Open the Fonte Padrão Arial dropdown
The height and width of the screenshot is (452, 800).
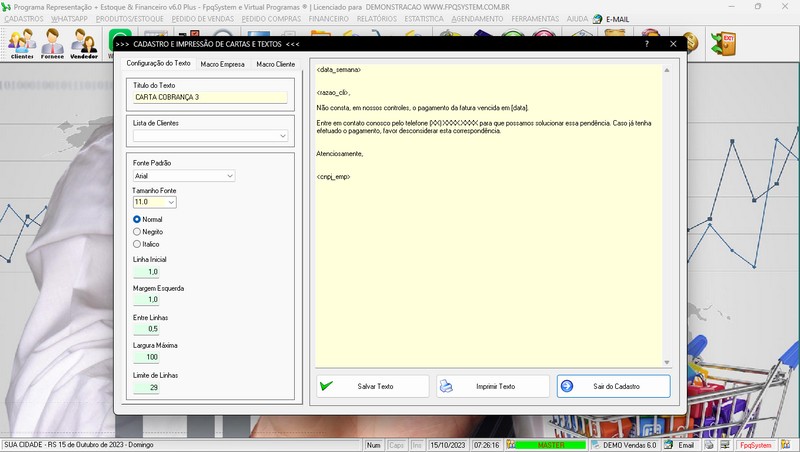tap(230, 176)
